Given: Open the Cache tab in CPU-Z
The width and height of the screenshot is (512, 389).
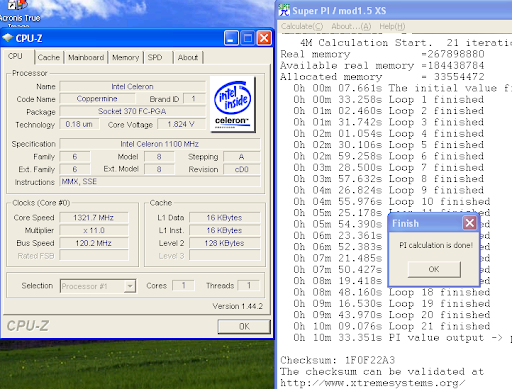Looking at the screenshot, I should 48,57.
